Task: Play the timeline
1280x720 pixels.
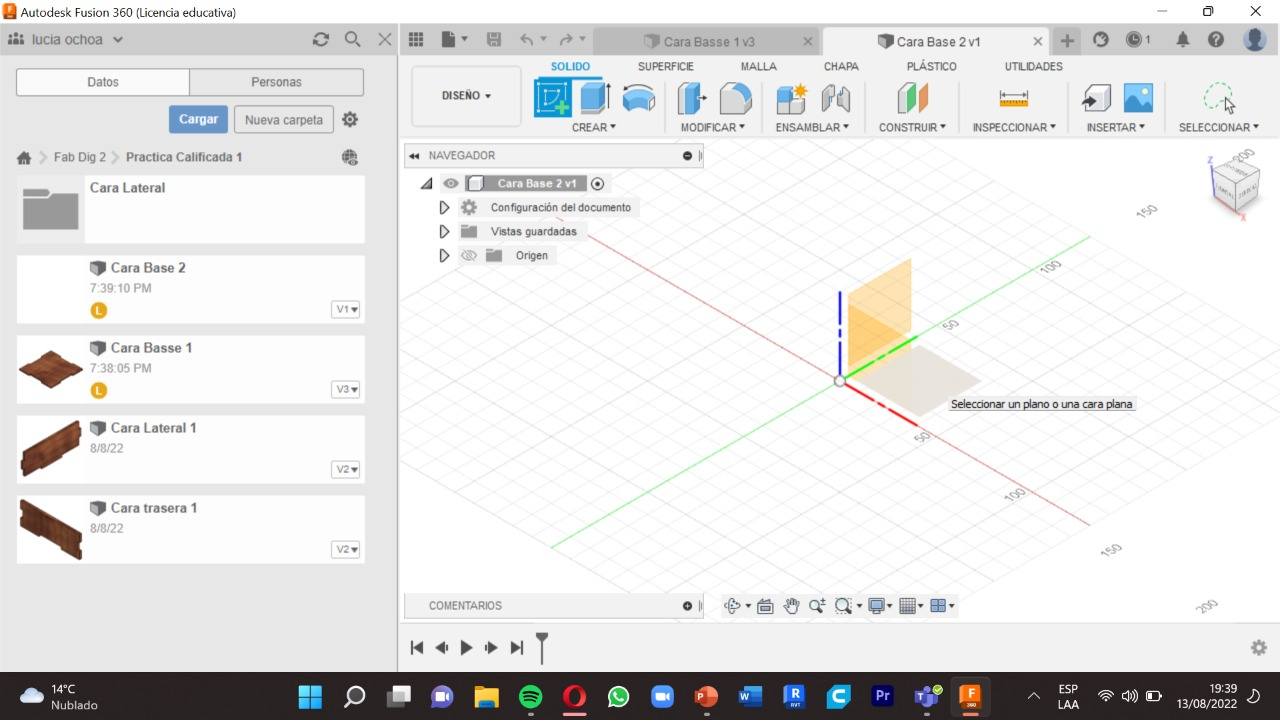Action: point(466,648)
